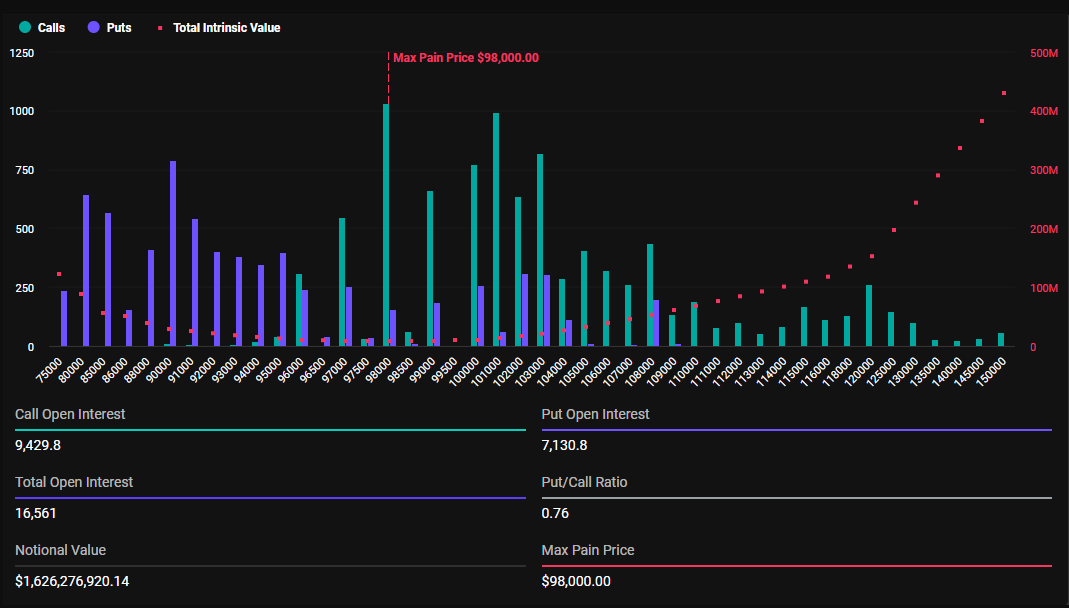Click the 500M right axis label

1044,53
